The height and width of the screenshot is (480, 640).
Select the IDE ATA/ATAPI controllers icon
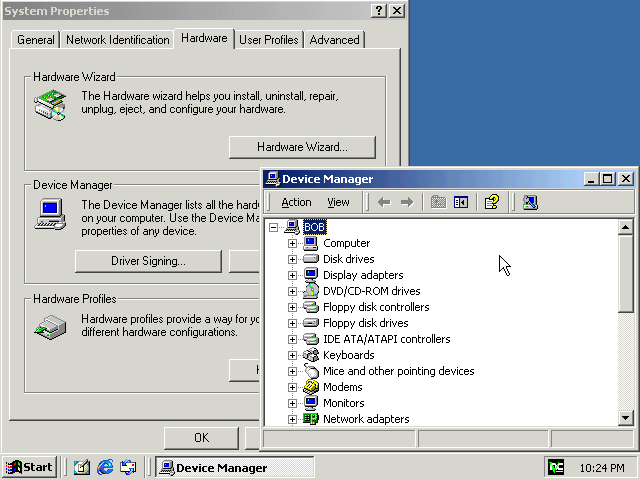311,339
